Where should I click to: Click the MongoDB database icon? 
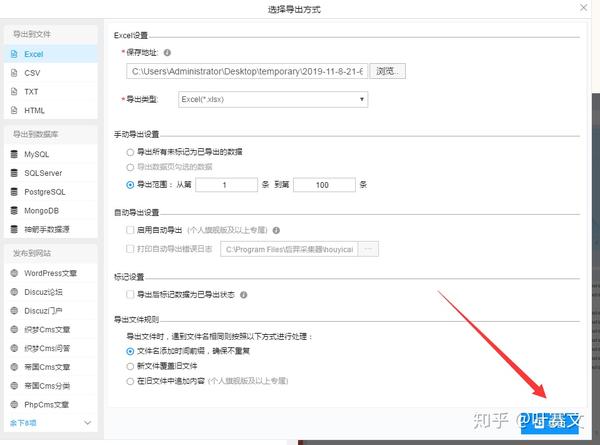click(14, 210)
